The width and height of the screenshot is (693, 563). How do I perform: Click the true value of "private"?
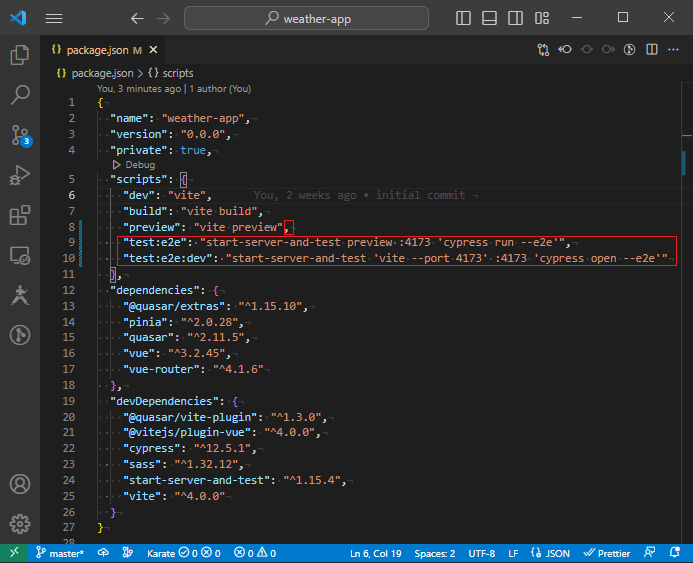click(x=193, y=150)
